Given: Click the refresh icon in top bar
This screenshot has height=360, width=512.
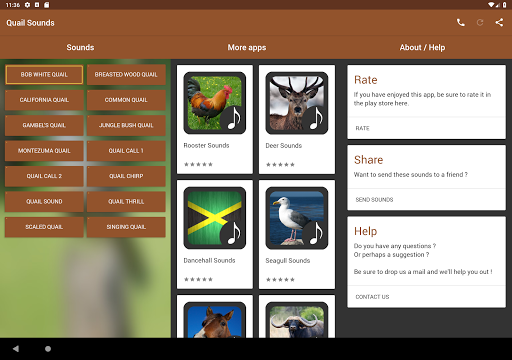Looking at the screenshot, I should tap(480, 23).
